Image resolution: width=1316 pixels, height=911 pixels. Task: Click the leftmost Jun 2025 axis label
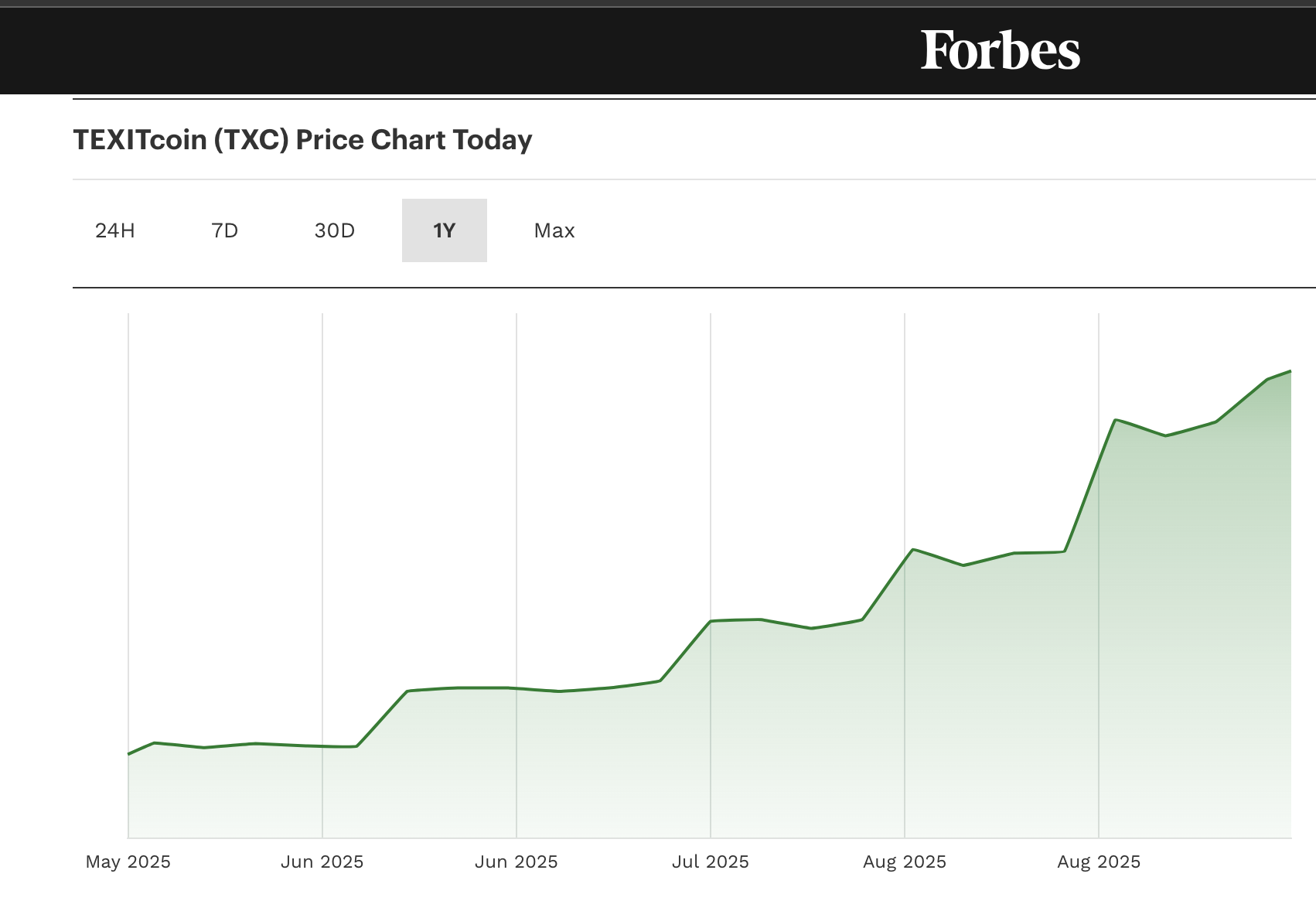coord(322,862)
